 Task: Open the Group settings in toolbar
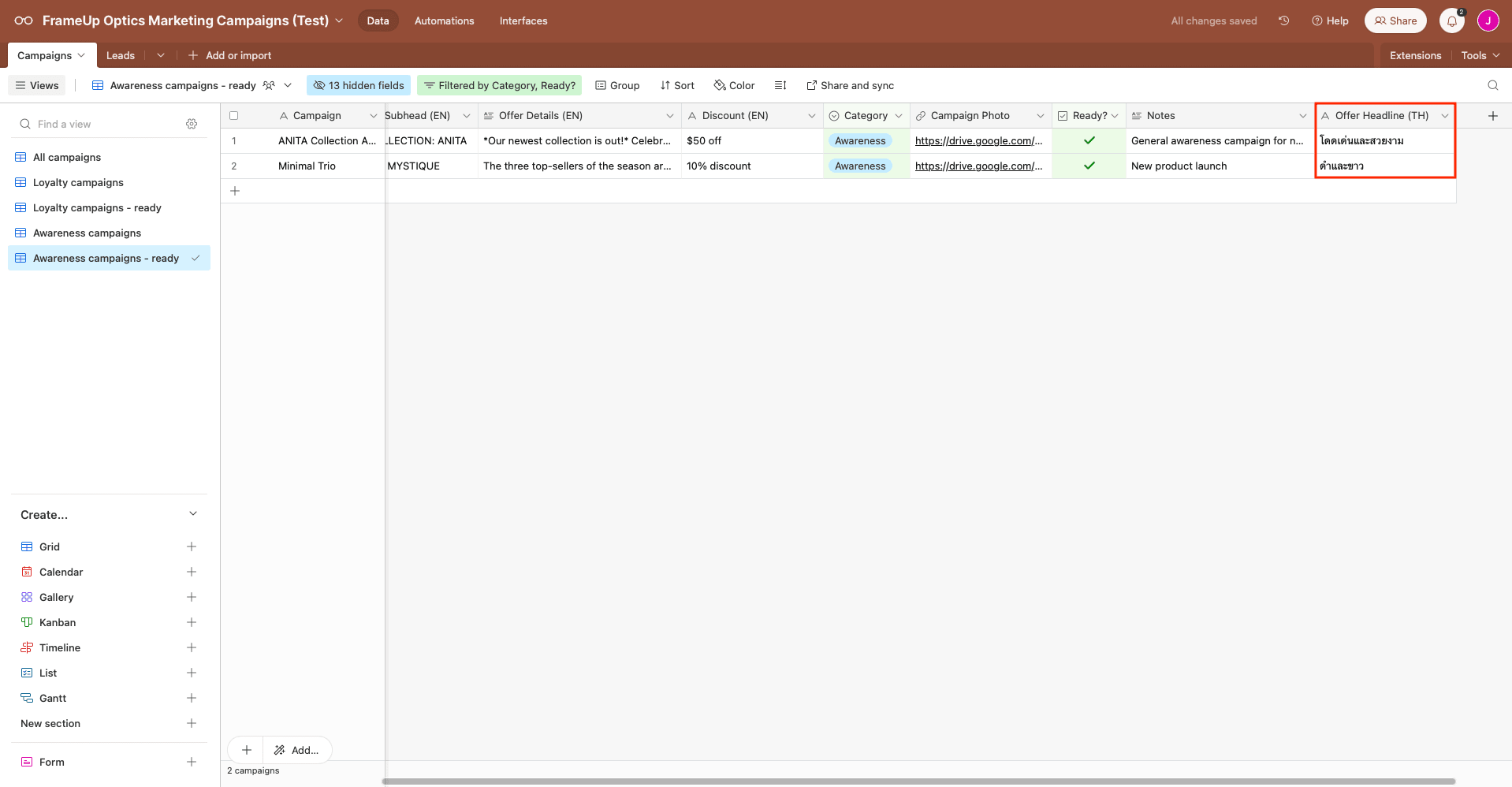tap(617, 85)
